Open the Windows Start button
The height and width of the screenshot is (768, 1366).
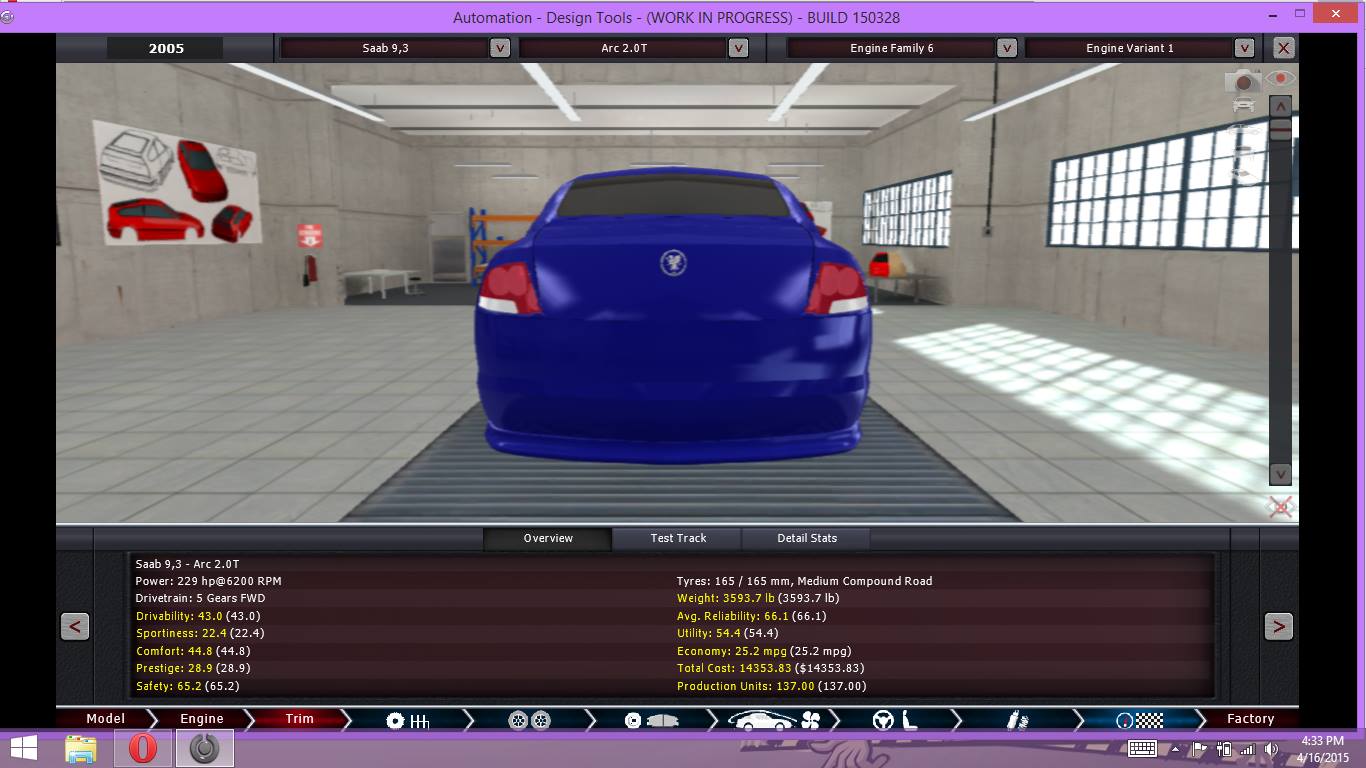24,748
